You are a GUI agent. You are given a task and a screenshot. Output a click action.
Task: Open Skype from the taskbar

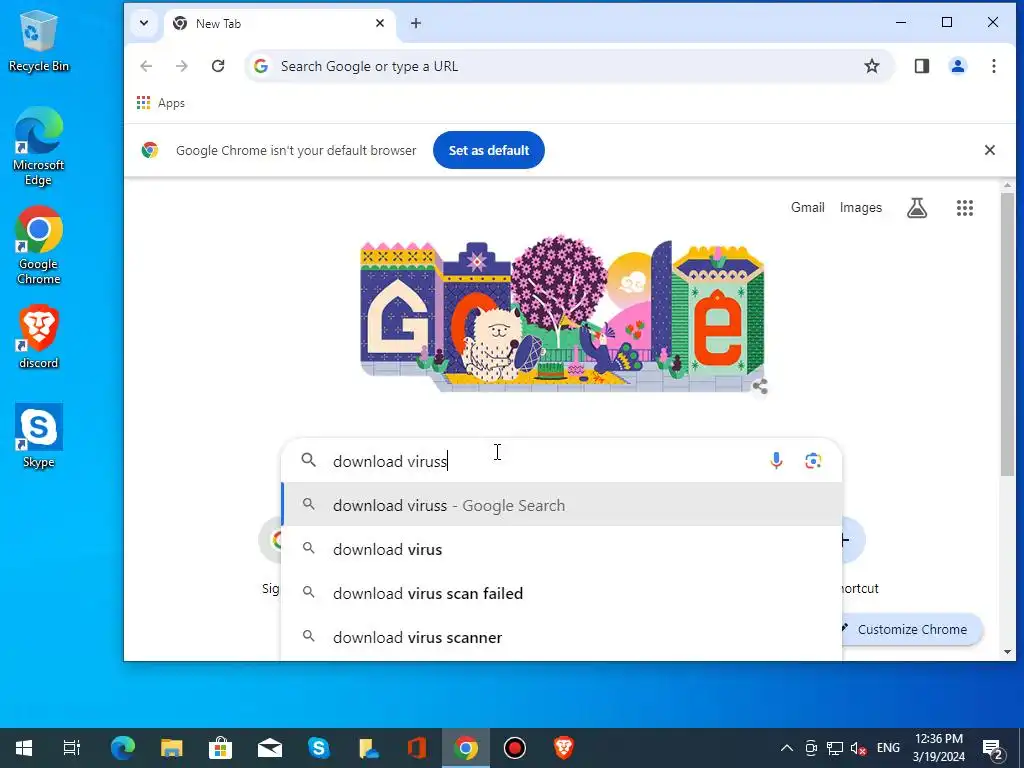click(318, 748)
